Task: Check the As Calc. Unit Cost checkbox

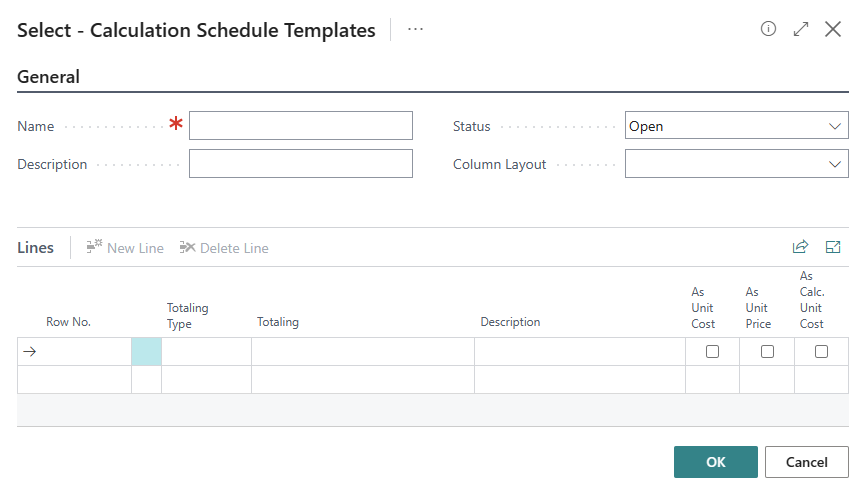Action: [821, 351]
